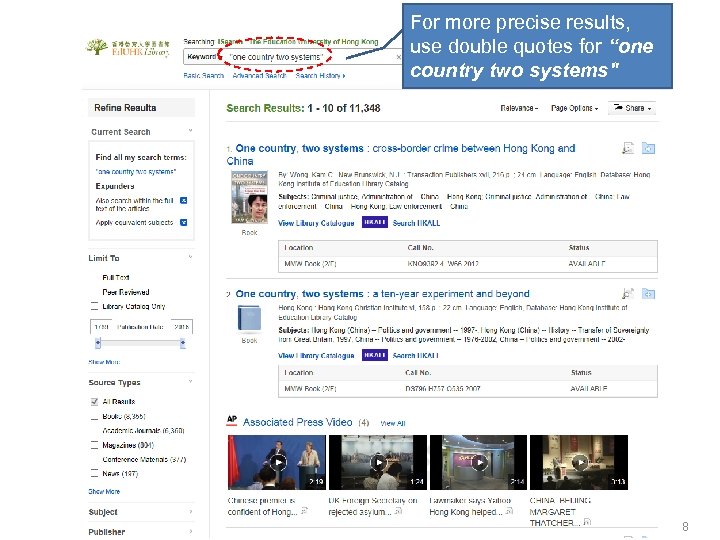The image size is (720, 540).
Task: Click preview icon next to Chinese premier caption
Action: pos(304,511)
